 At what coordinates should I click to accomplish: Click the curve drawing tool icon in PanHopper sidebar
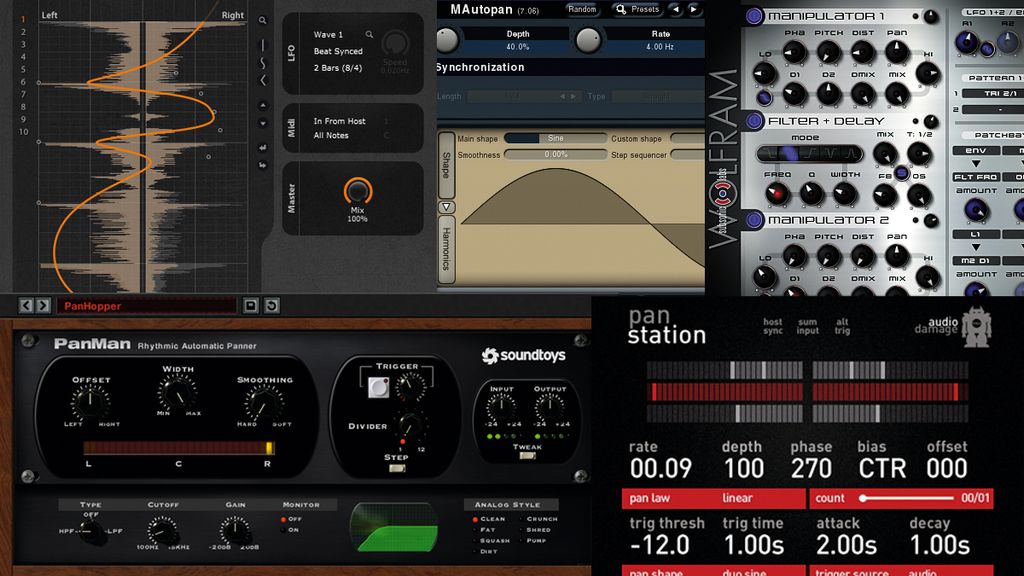tap(261, 65)
